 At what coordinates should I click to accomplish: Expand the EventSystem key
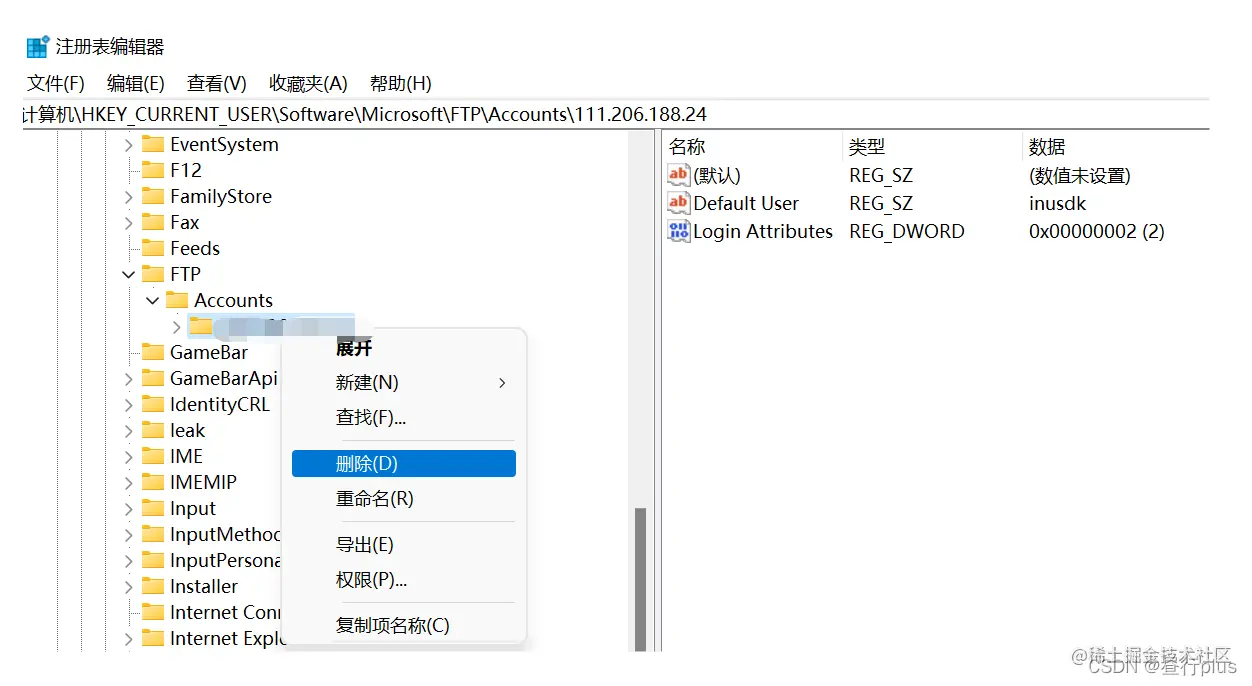tap(128, 145)
